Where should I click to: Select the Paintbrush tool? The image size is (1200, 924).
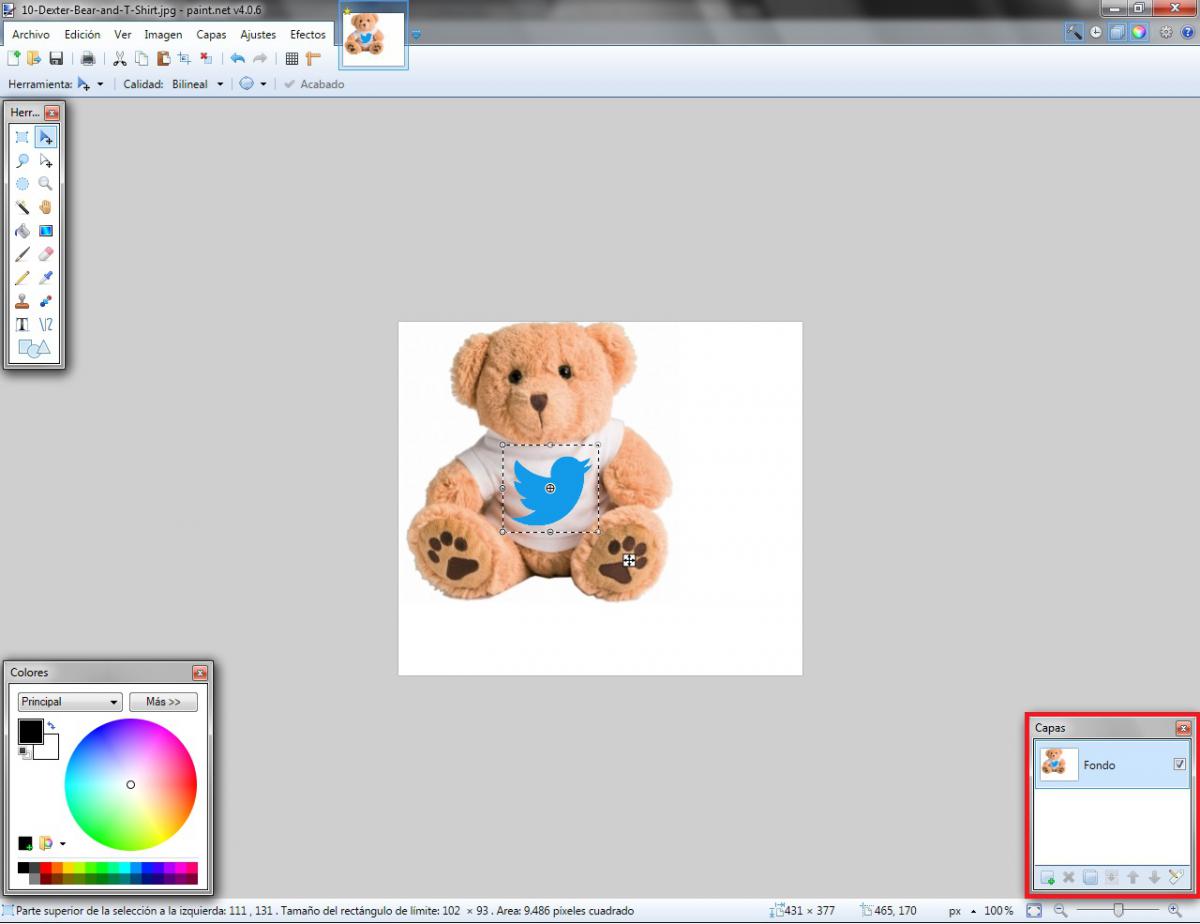point(22,254)
